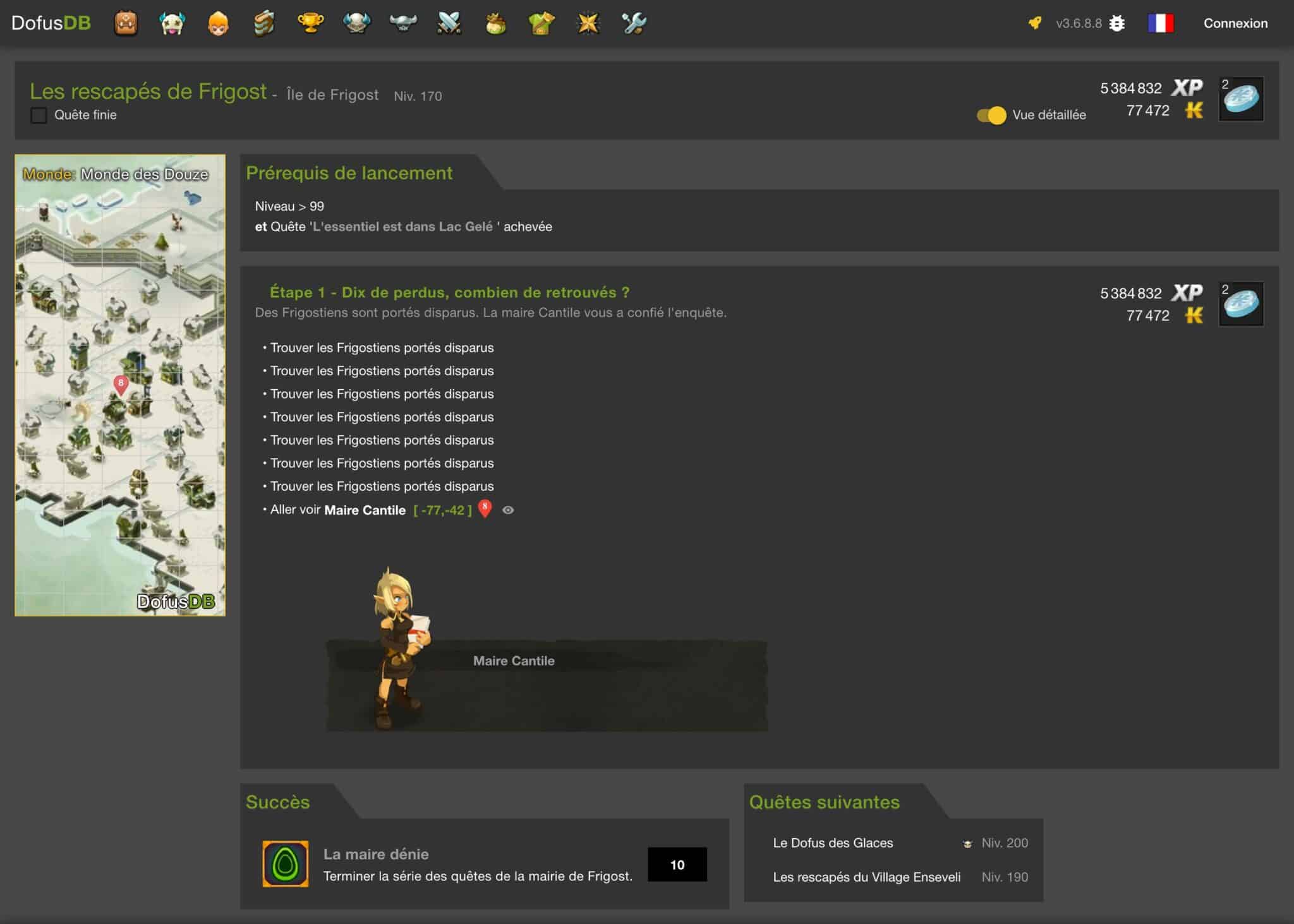Click the Étape 1 reward item icon
Viewport: 1294px width, 924px height.
pos(1241,304)
